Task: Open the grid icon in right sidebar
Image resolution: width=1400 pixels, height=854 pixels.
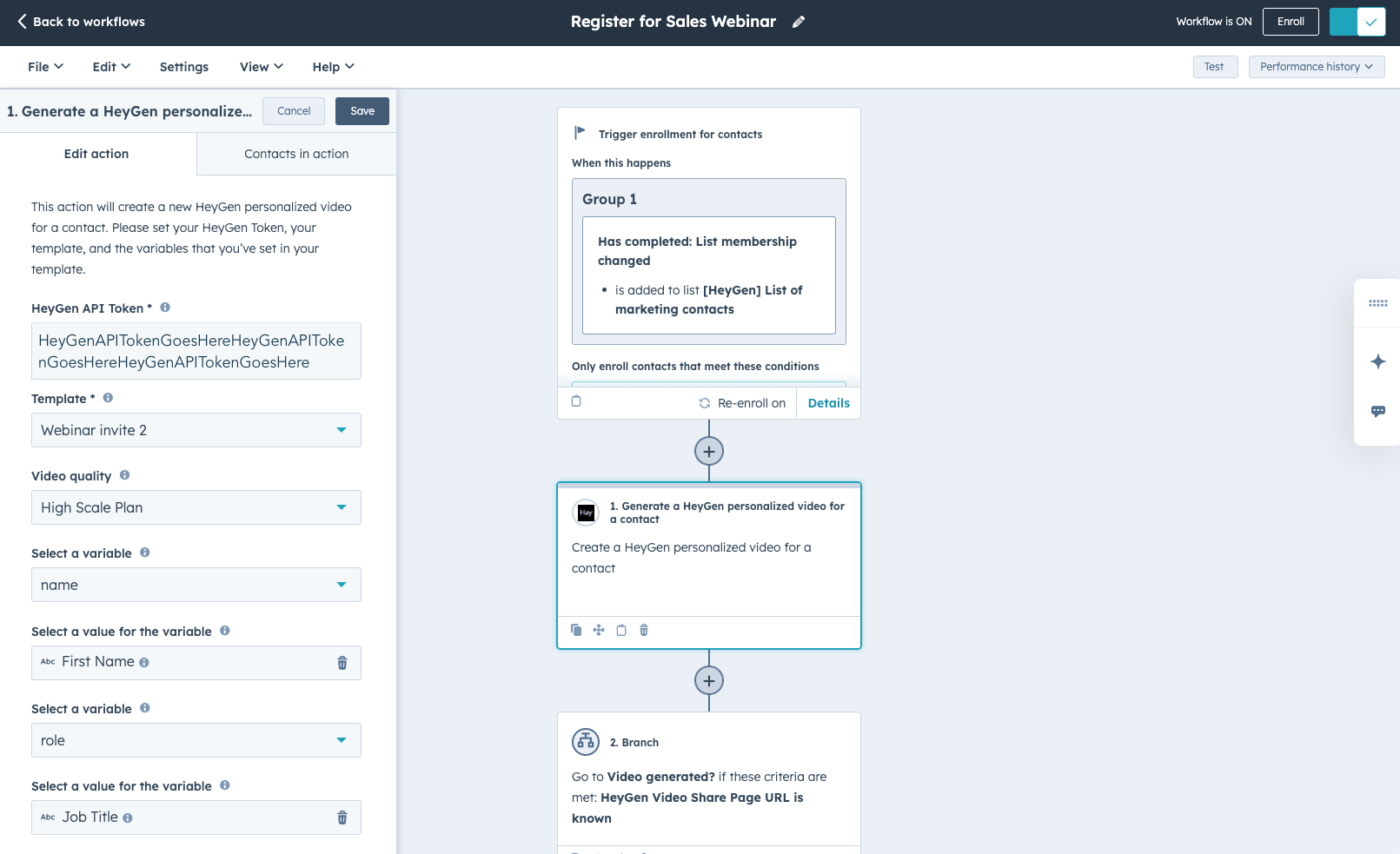Action: coord(1378,303)
